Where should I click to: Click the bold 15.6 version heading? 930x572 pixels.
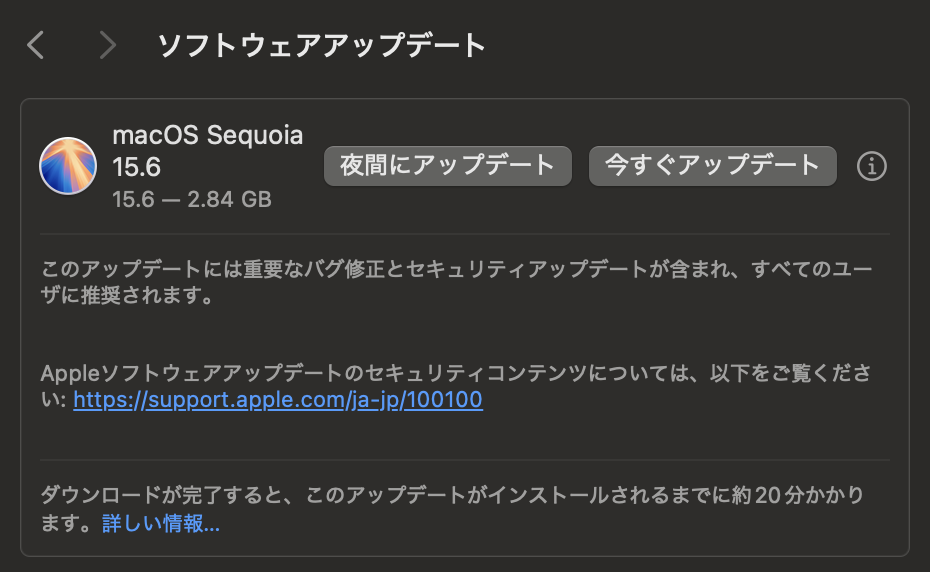click(136, 167)
